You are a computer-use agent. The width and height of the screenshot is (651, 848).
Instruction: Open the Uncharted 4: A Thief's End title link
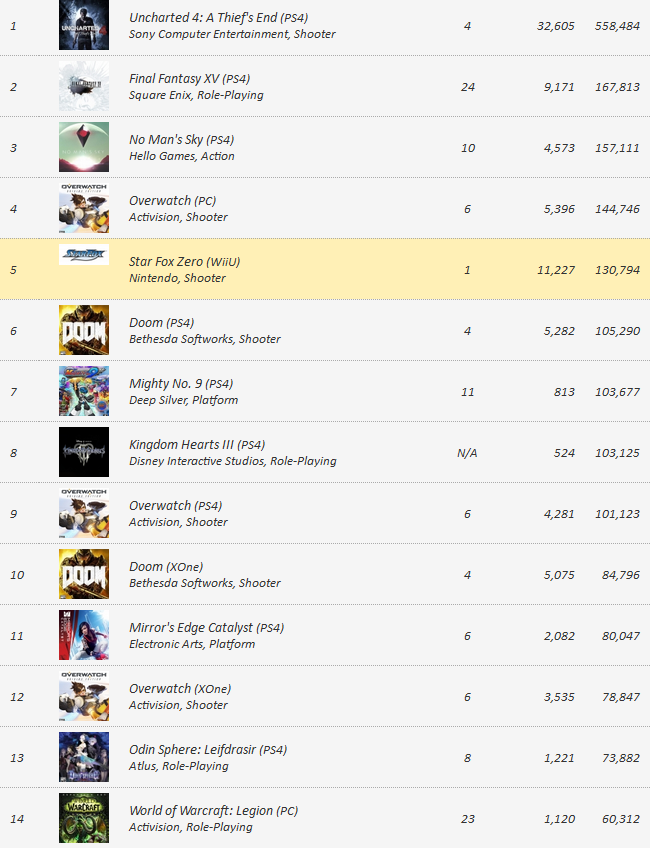218,17
